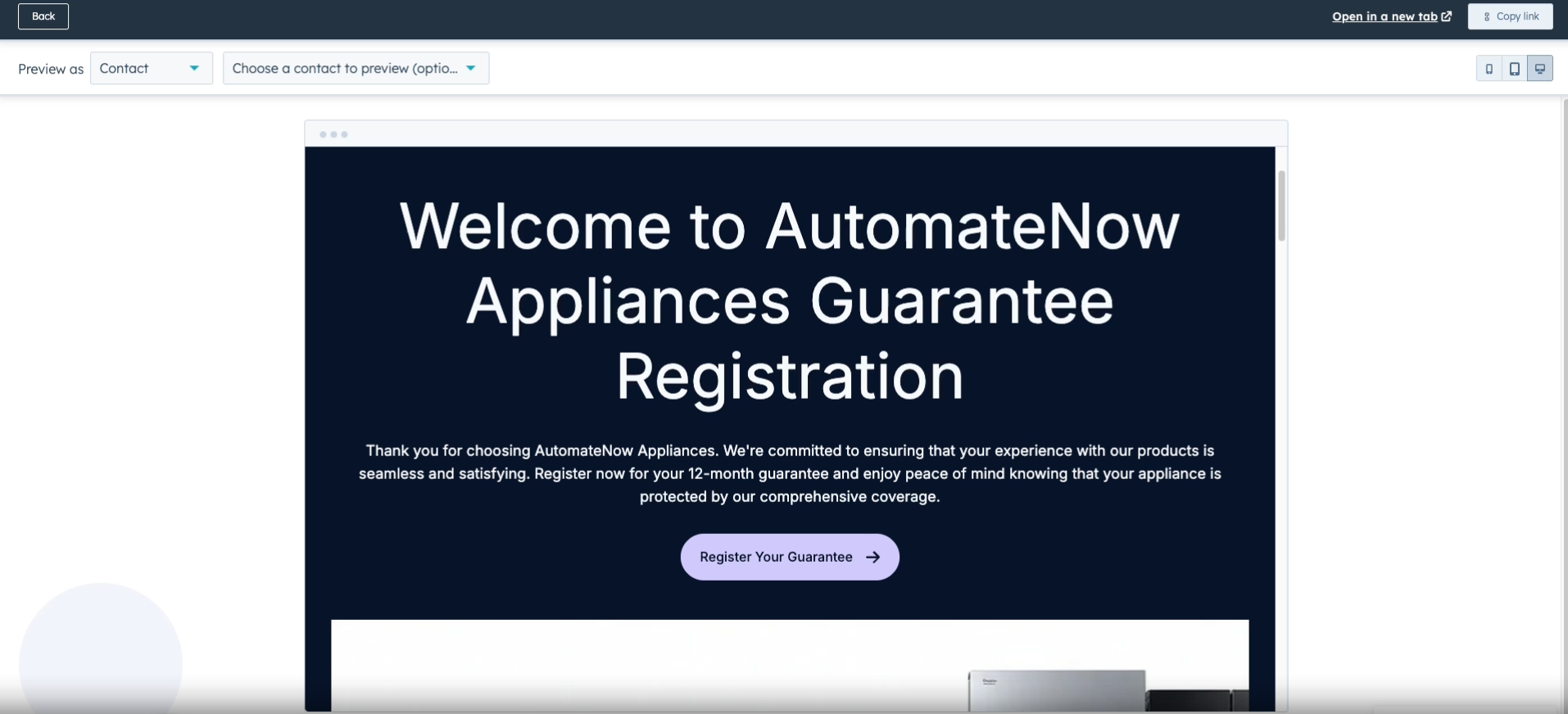Click external-link icon beside Open in new tab
Viewport: 1568px width, 714px height.
click(1447, 16)
